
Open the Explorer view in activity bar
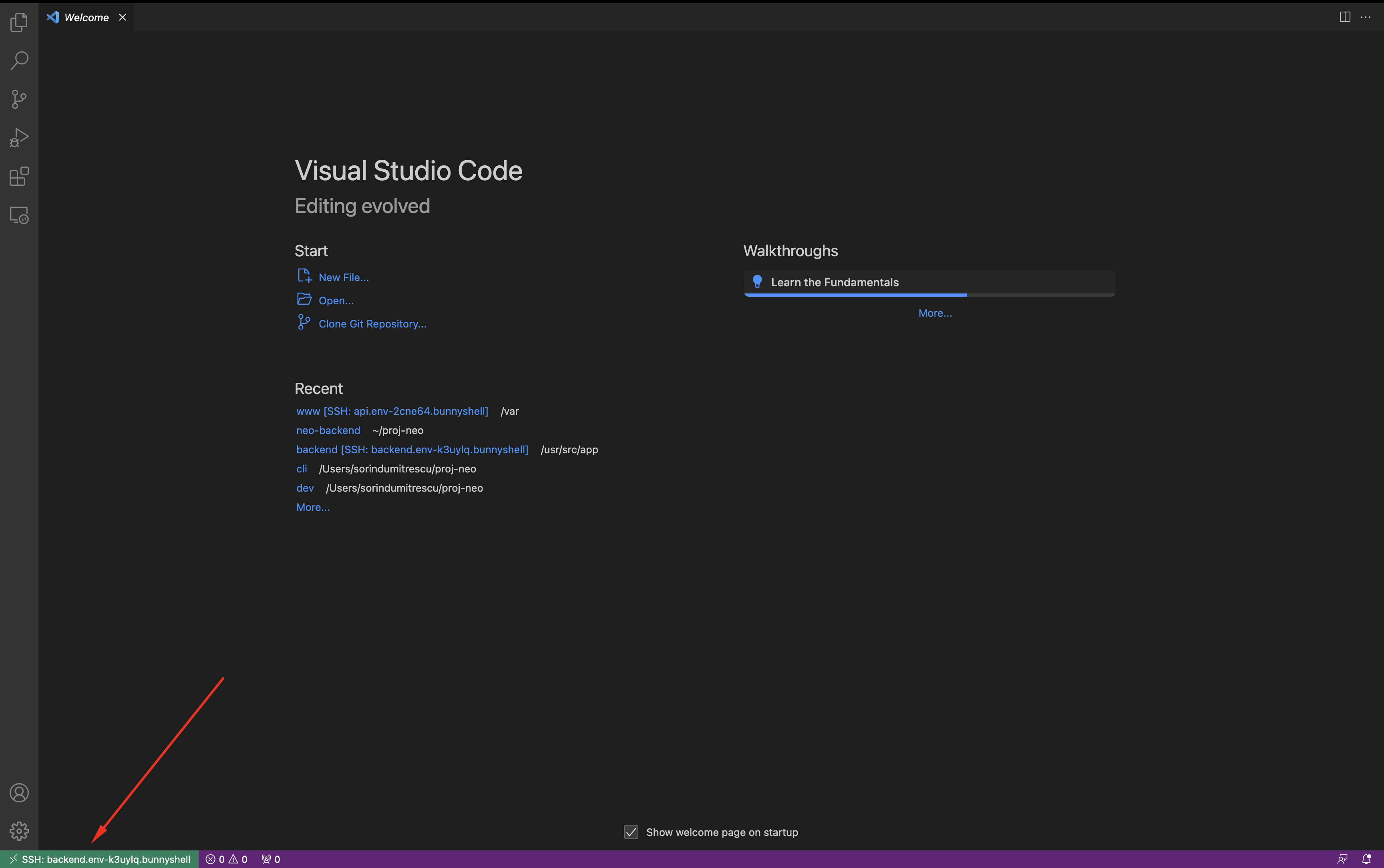pyautogui.click(x=19, y=22)
